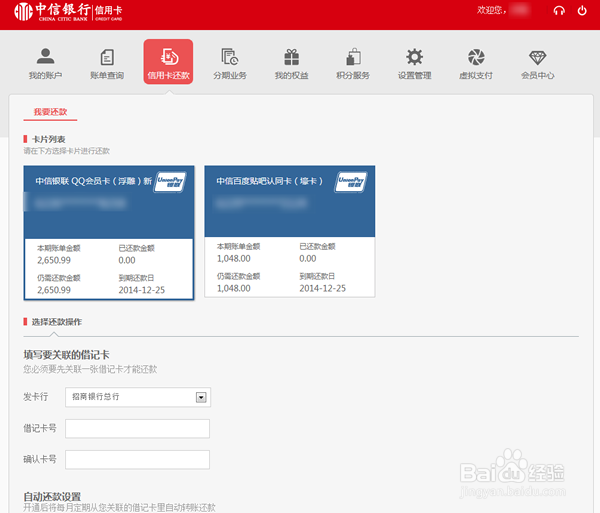Click the 2,650.99 本期账单金额 value
Viewport: 600px width, 513px height.
click(54, 261)
